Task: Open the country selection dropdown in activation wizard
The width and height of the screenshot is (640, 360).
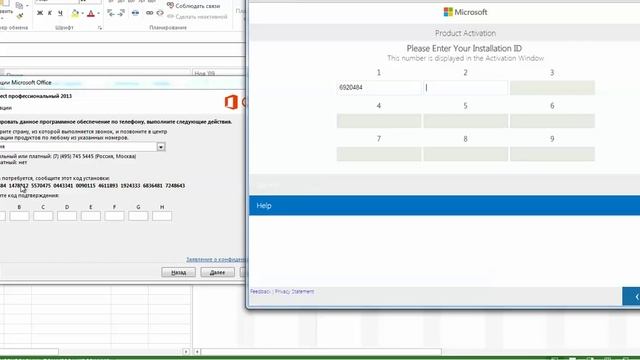Action: coord(161,147)
